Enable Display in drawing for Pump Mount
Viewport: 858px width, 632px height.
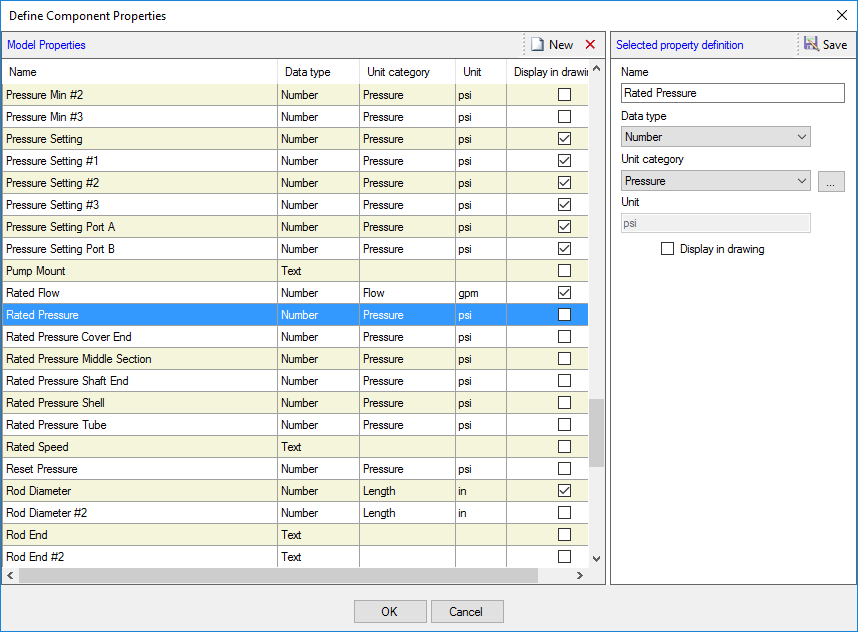tap(564, 271)
